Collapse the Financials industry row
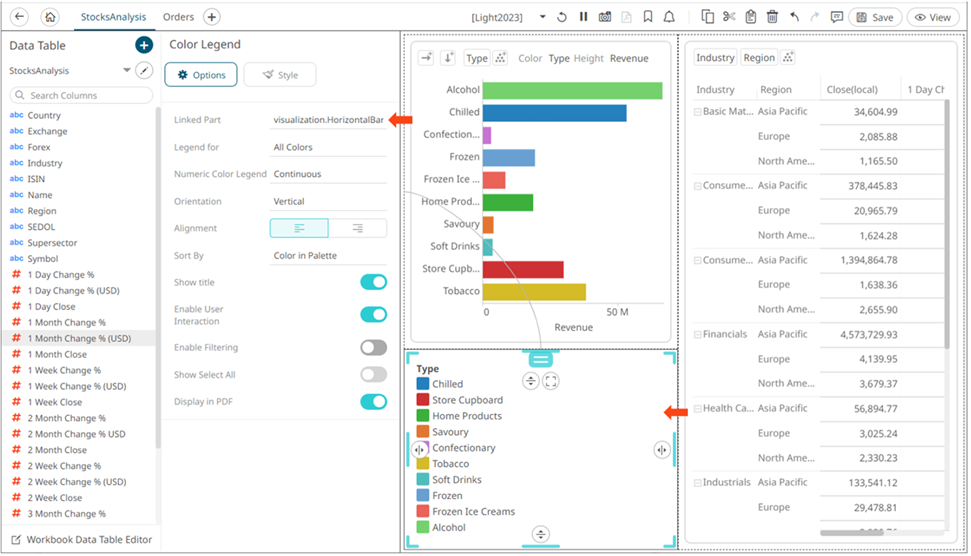This screenshot has height=556, width=971. 697,335
